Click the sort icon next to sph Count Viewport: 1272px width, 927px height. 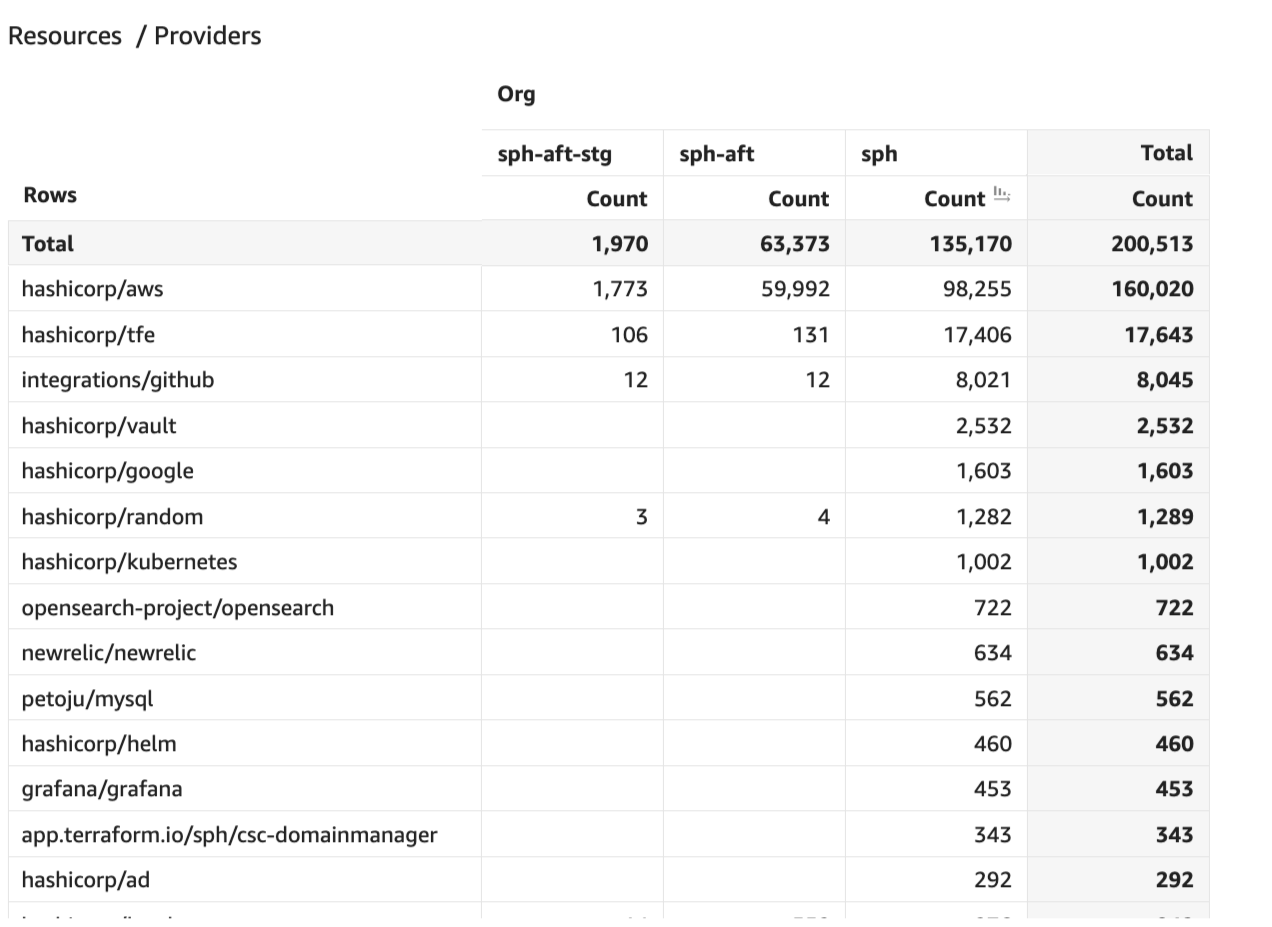(1002, 195)
